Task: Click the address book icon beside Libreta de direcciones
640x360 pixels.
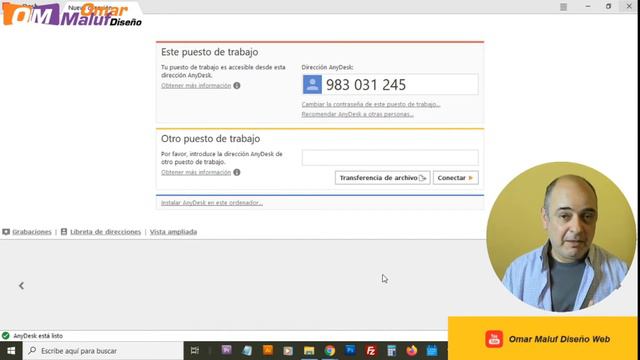Action: coord(64,231)
